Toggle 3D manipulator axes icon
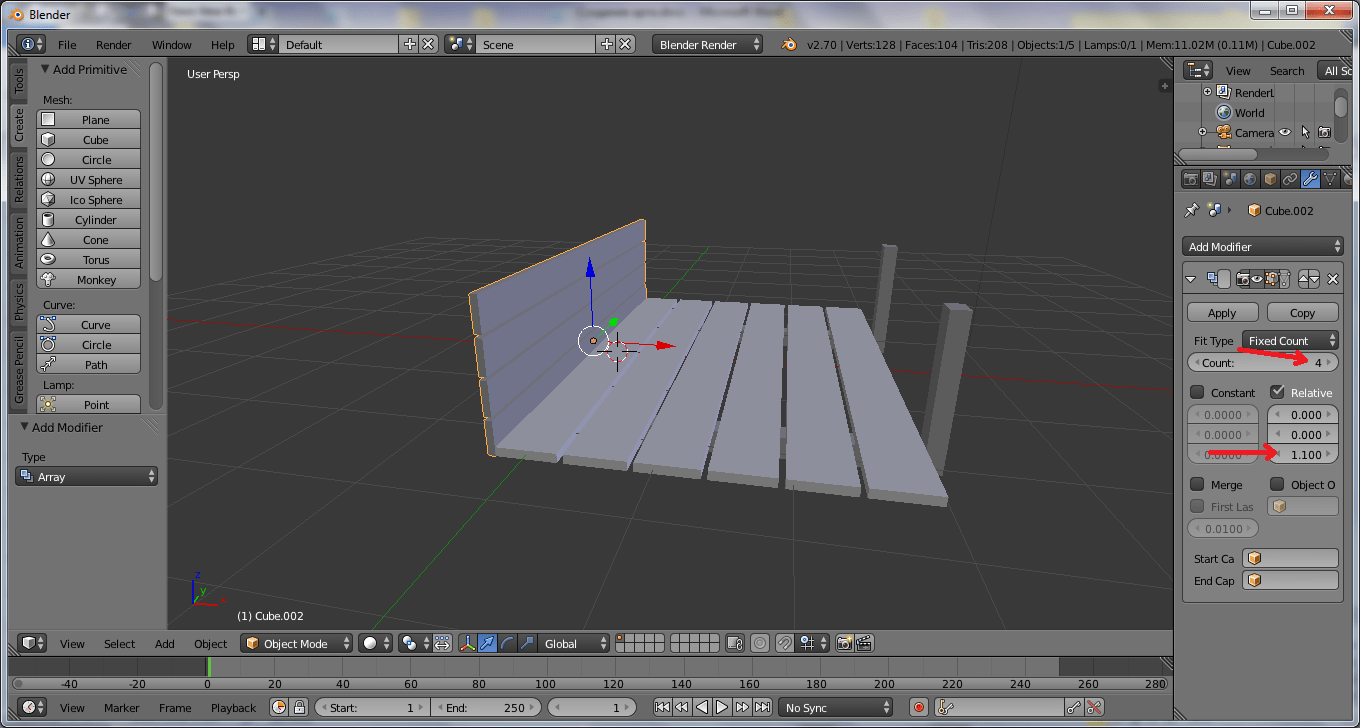The height and width of the screenshot is (728, 1360). pyautogui.click(x=467, y=643)
